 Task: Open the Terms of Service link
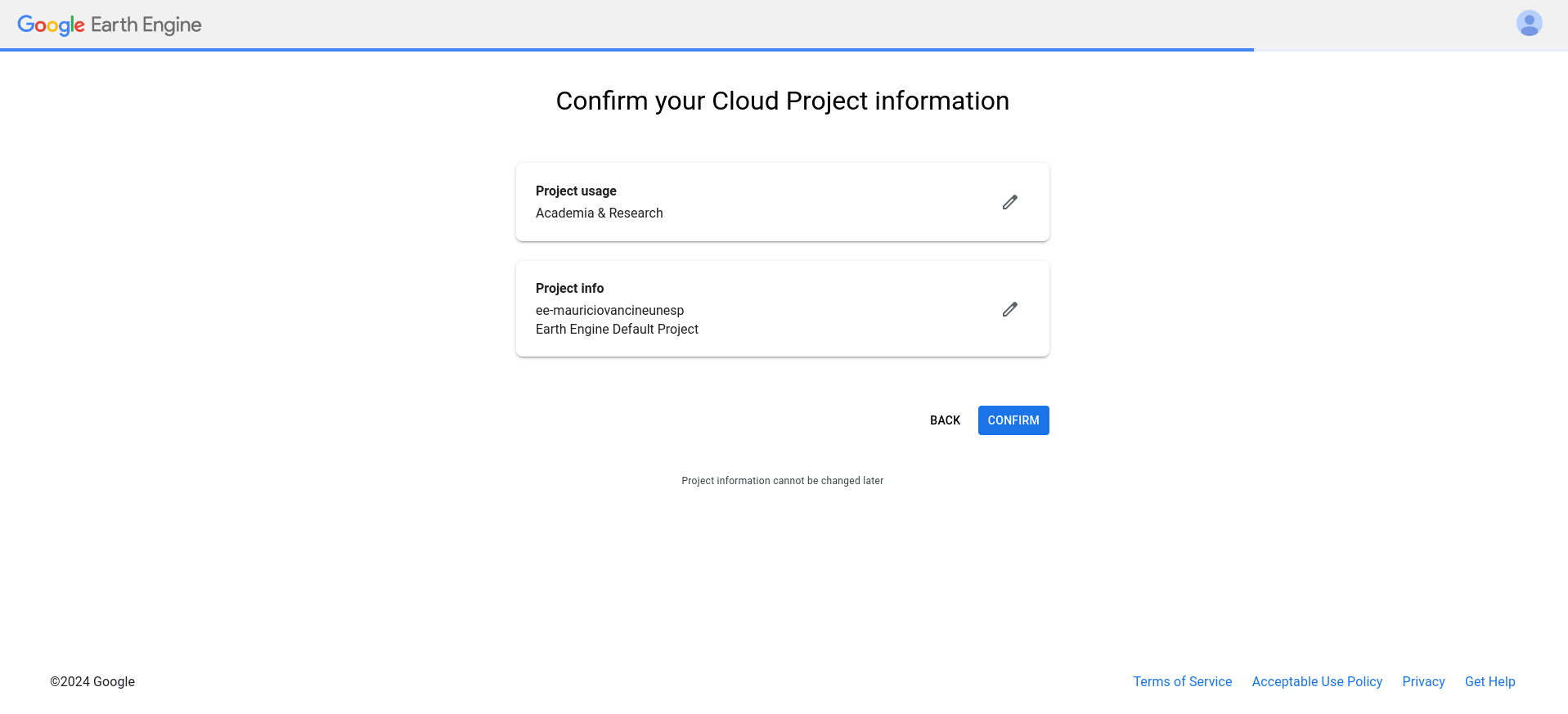[1182, 681]
